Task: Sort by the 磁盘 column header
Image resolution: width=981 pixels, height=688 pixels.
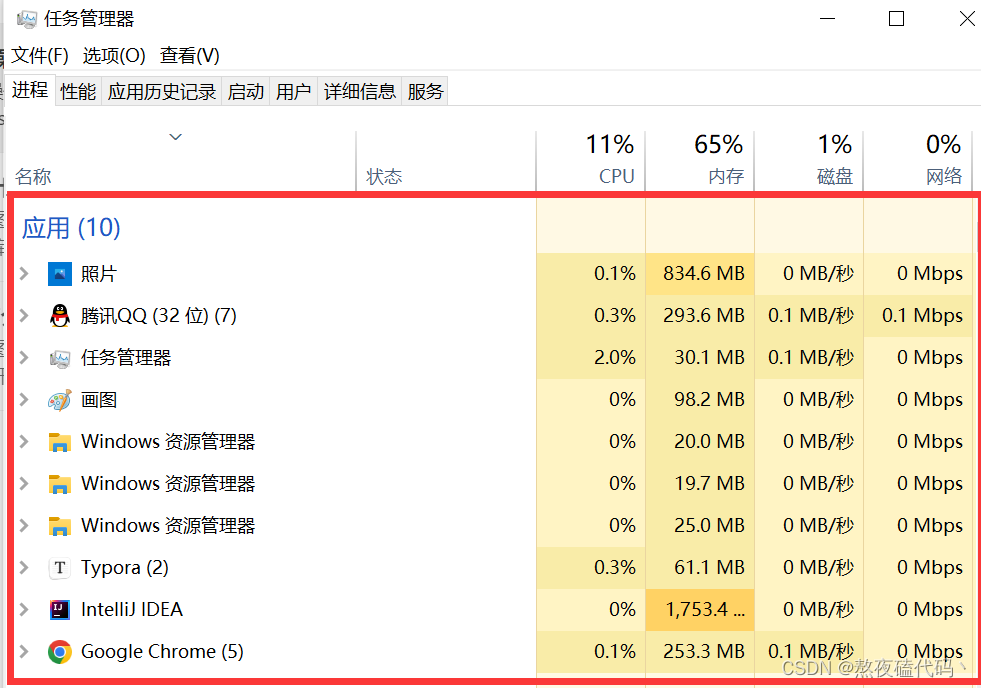Action: pos(808,161)
